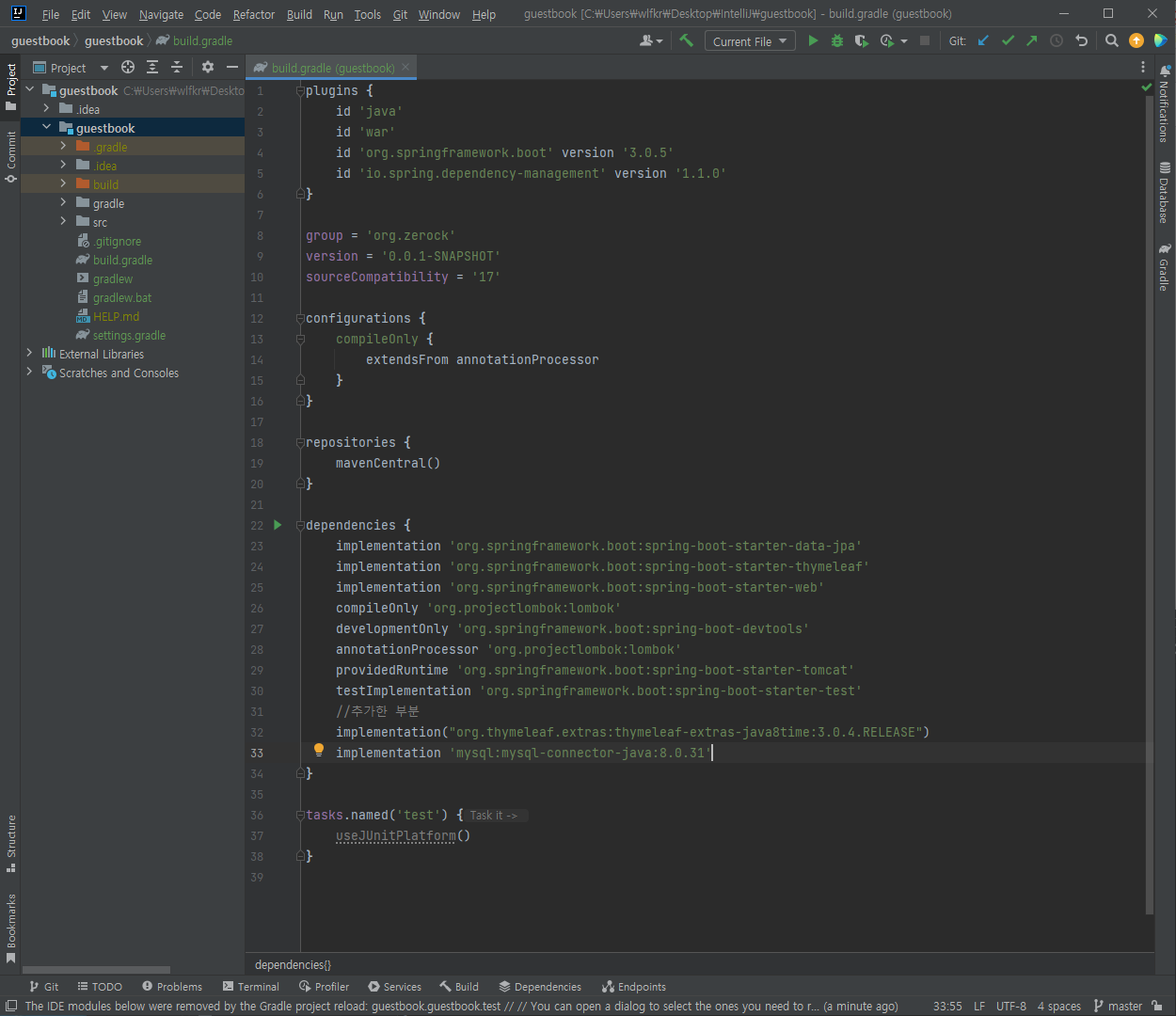The height and width of the screenshot is (1016, 1176).
Task: Open the Current File run configuration dropdown
Action: [750, 40]
